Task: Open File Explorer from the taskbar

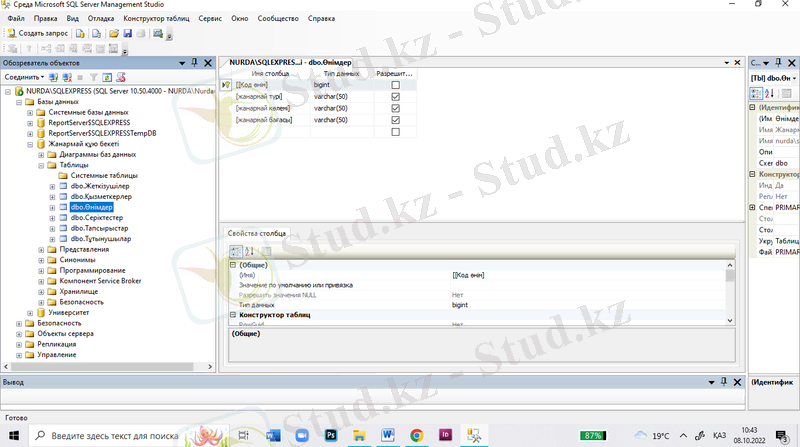Action: (359, 435)
